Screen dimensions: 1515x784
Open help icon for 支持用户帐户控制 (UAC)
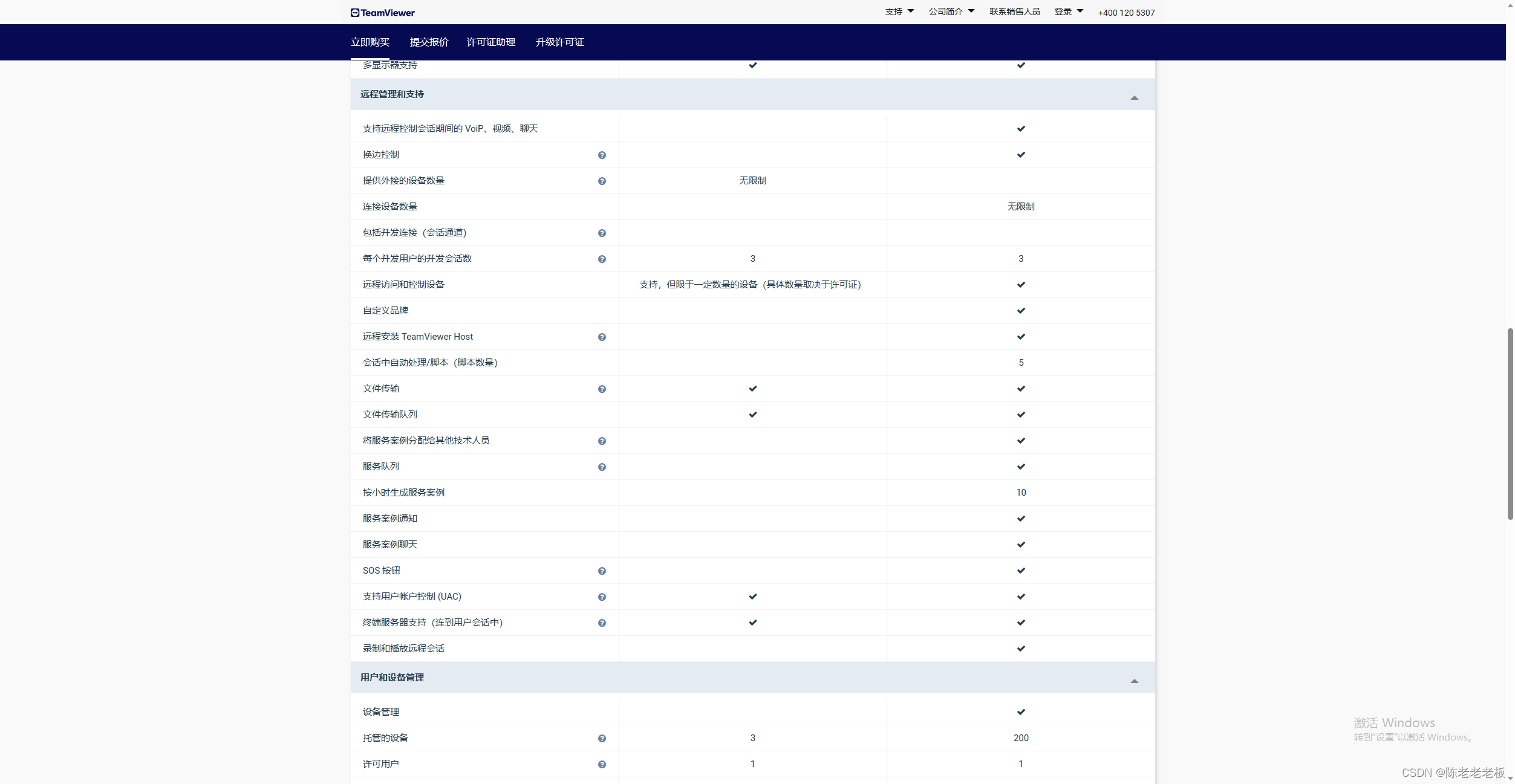602,597
